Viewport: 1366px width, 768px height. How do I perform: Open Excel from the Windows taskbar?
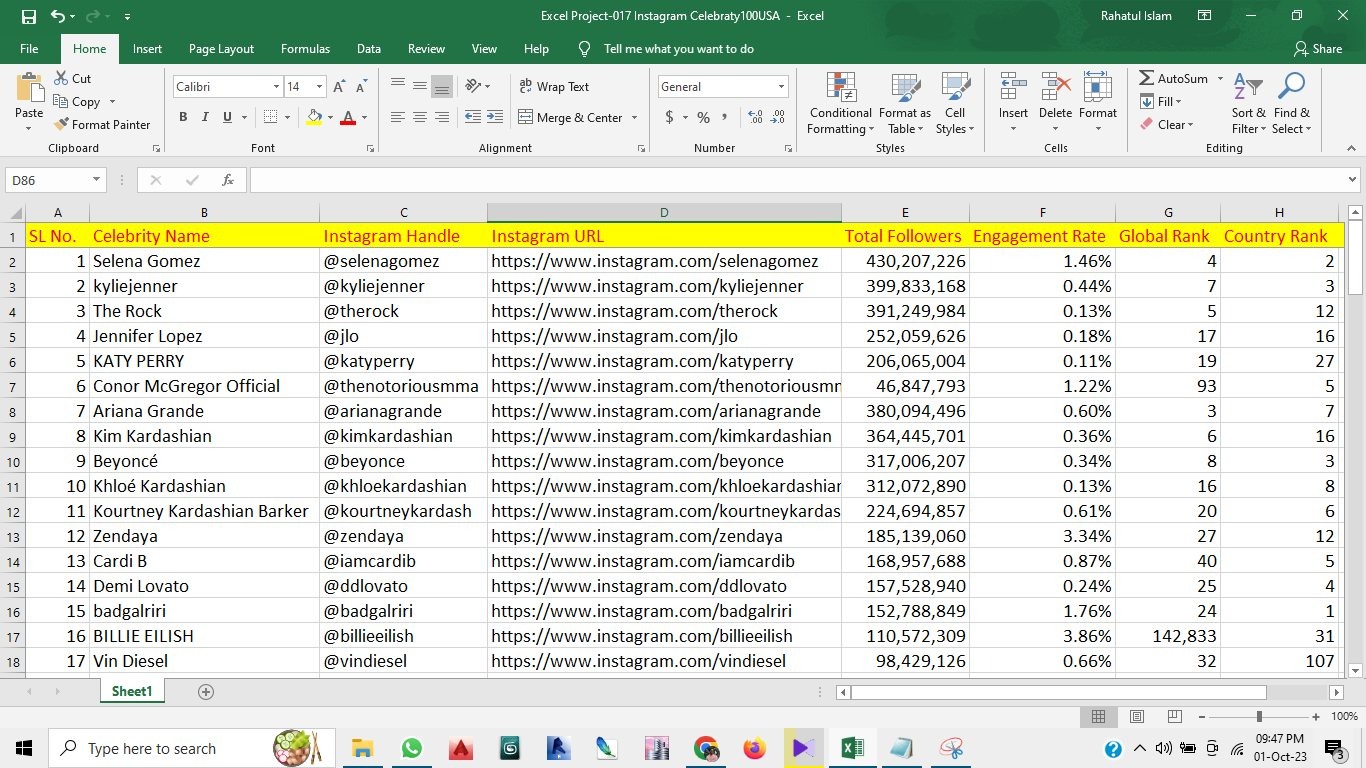[852, 748]
